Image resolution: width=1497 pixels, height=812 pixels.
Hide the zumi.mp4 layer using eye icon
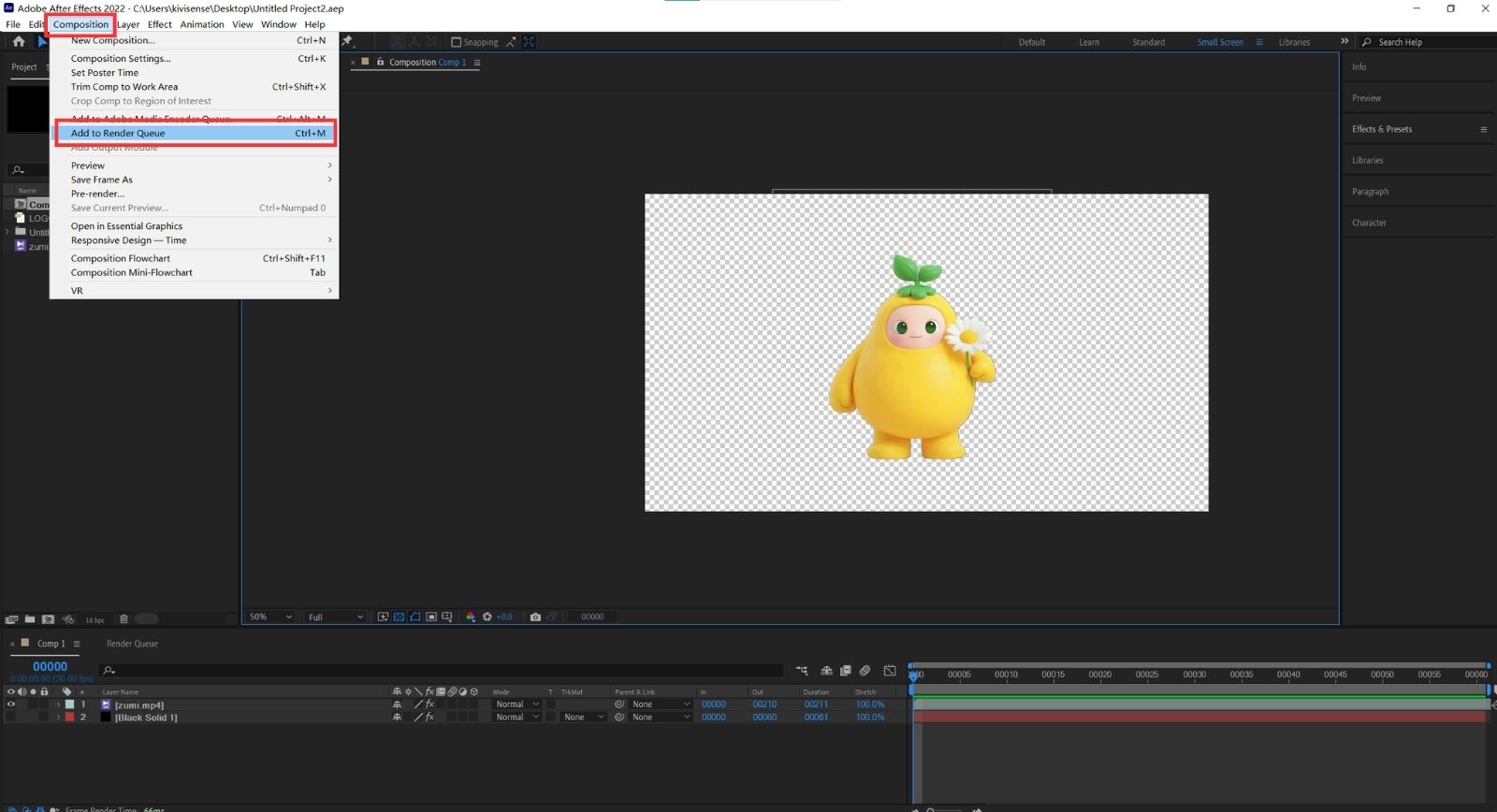(x=11, y=704)
